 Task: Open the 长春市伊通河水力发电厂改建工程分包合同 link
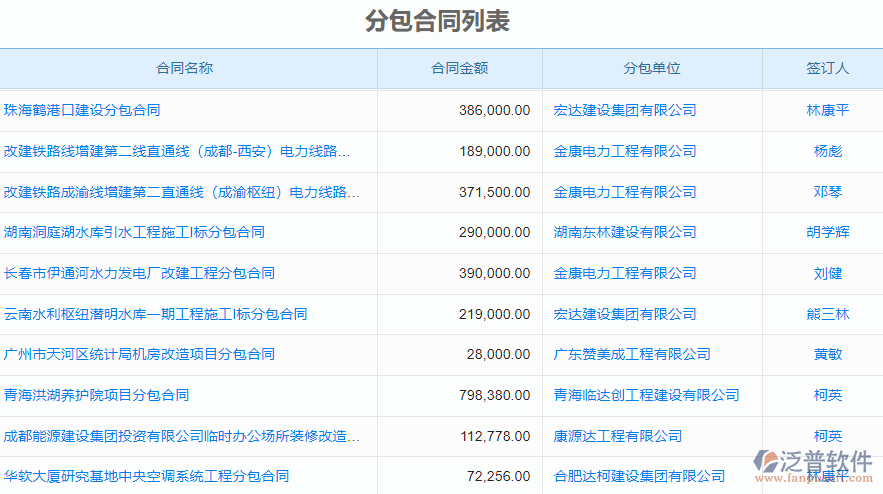(x=139, y=273)
